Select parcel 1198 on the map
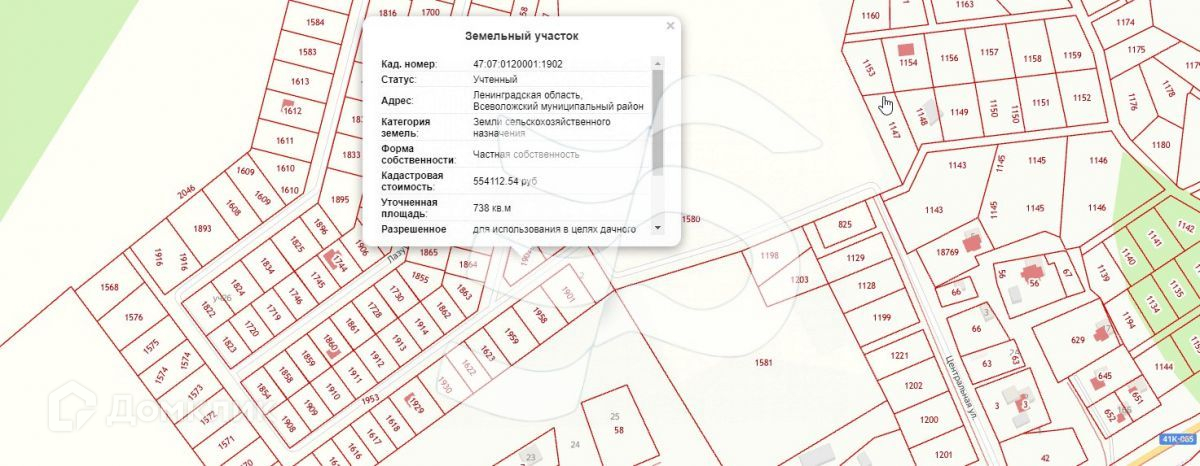 pyautogui.click(x=769, y=257)
